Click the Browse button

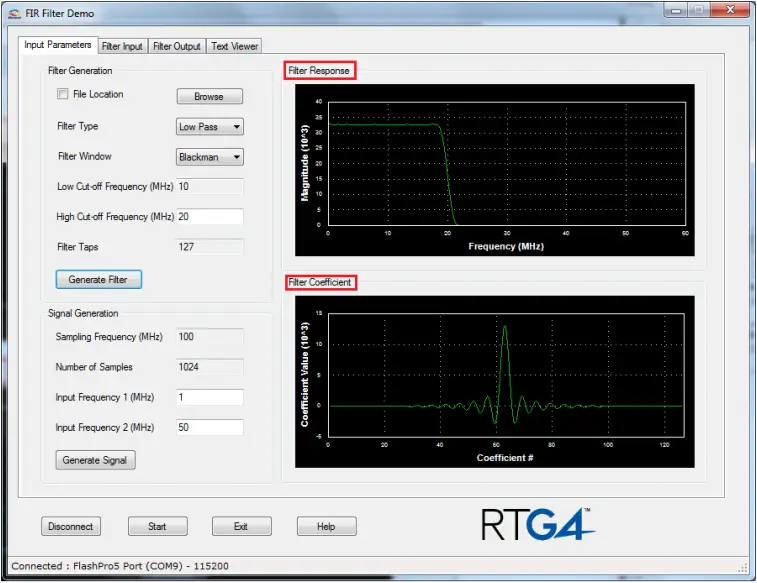point(210,97)
